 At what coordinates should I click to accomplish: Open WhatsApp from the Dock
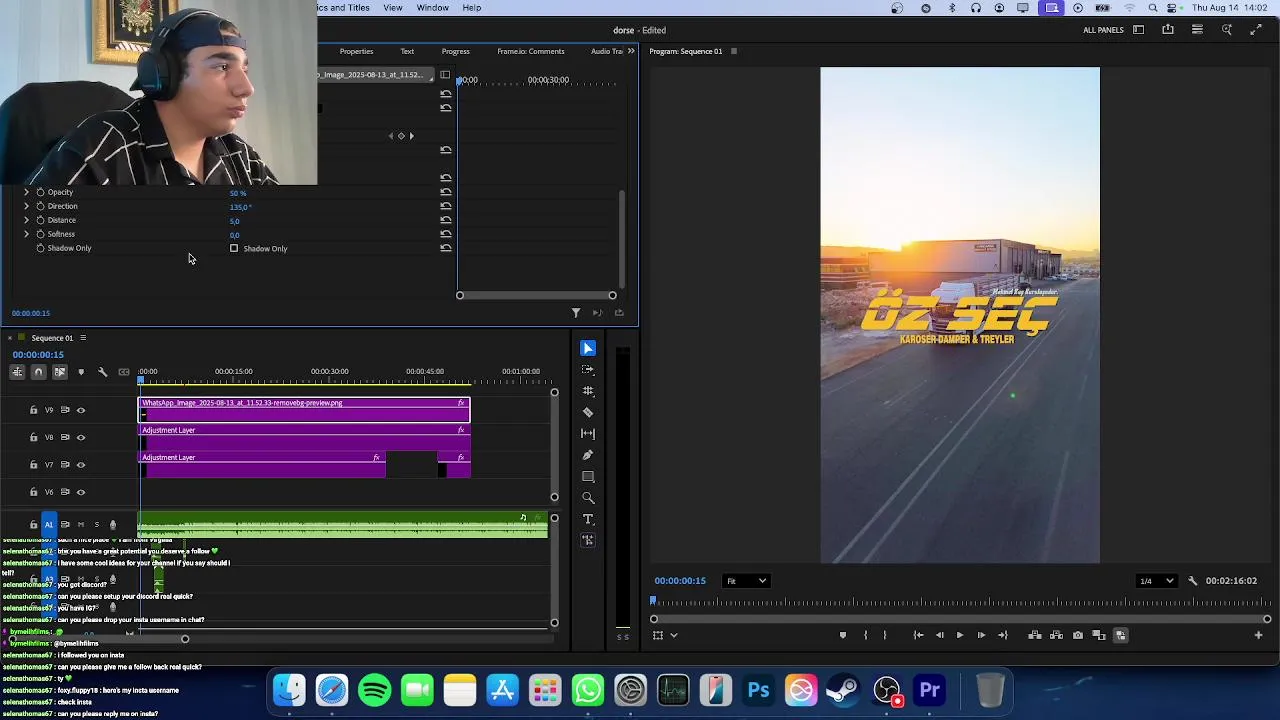588,691
